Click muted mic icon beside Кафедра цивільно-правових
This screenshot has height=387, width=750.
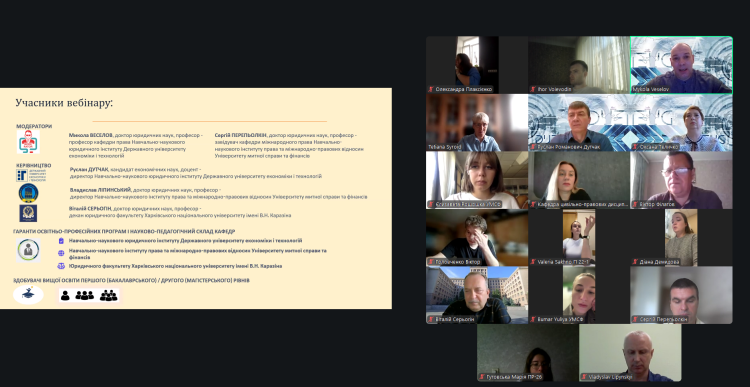533,204
